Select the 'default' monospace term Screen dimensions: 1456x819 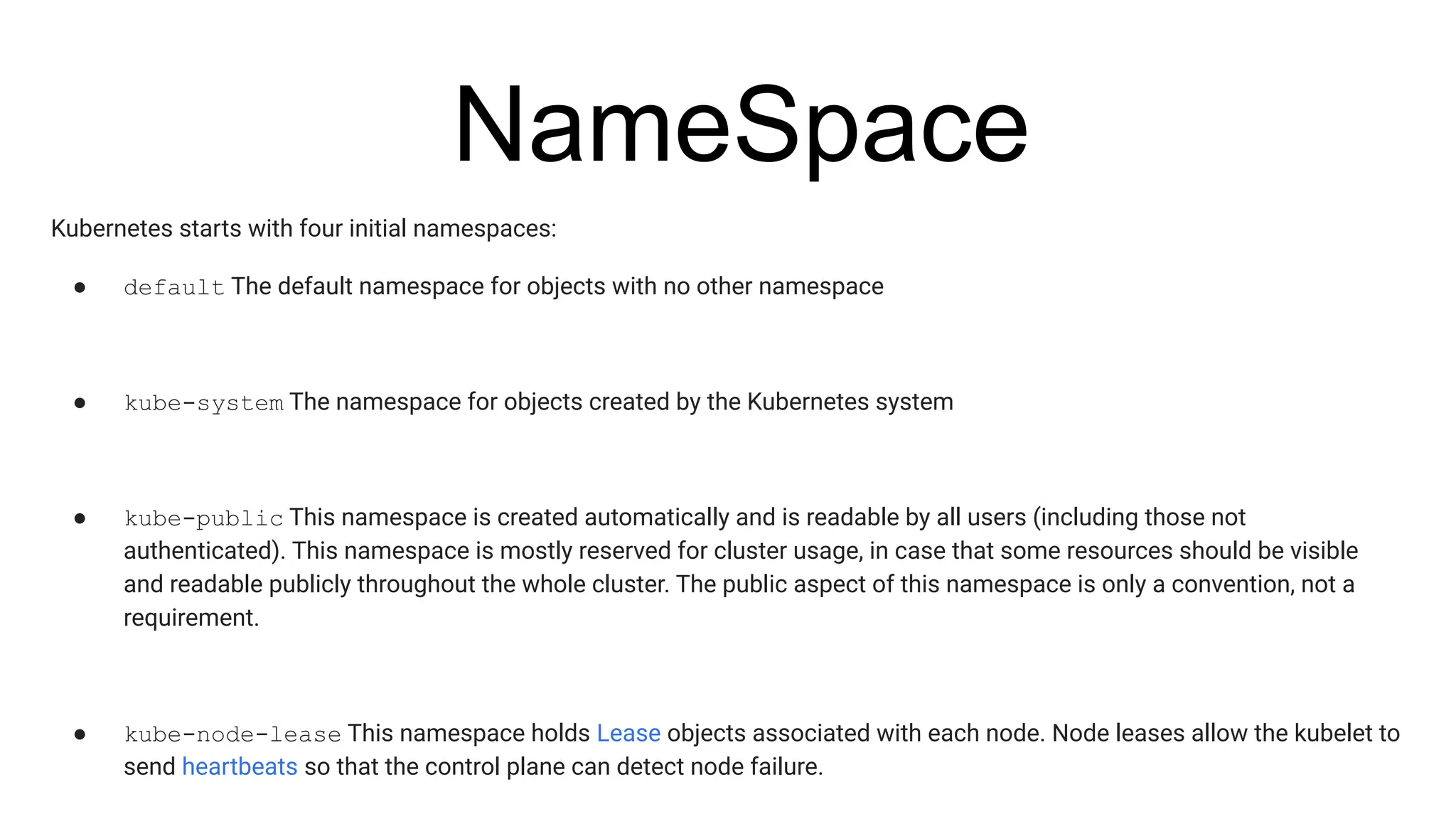click(174, 287)
